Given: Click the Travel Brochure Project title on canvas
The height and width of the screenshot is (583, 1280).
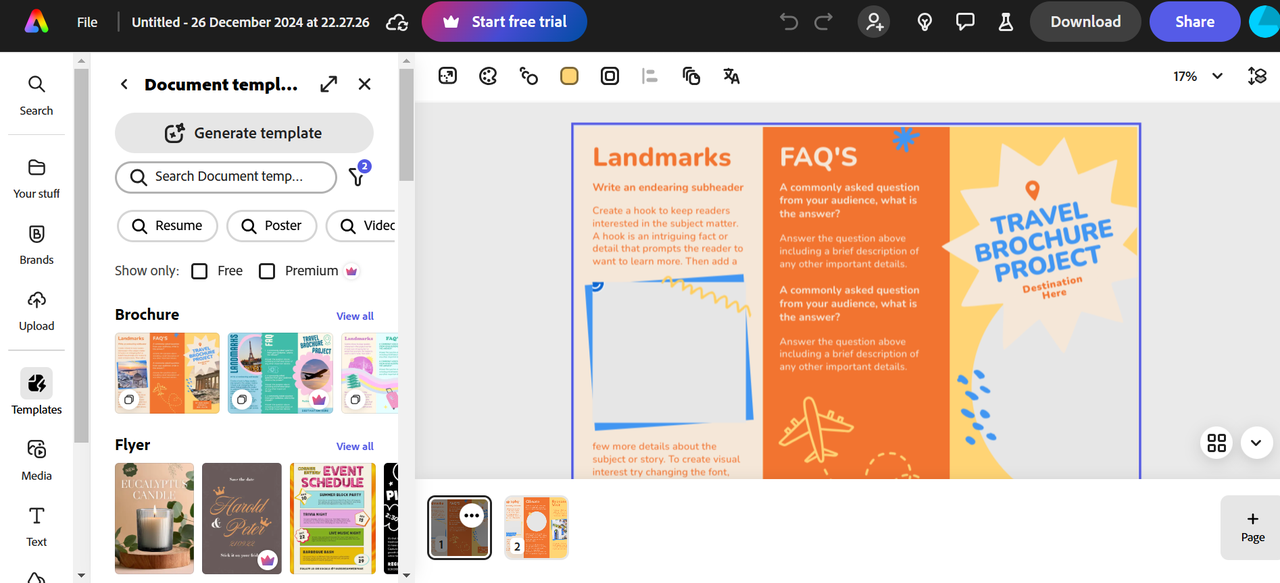Looking at the screenshot, I should [x=1043, y=242].
